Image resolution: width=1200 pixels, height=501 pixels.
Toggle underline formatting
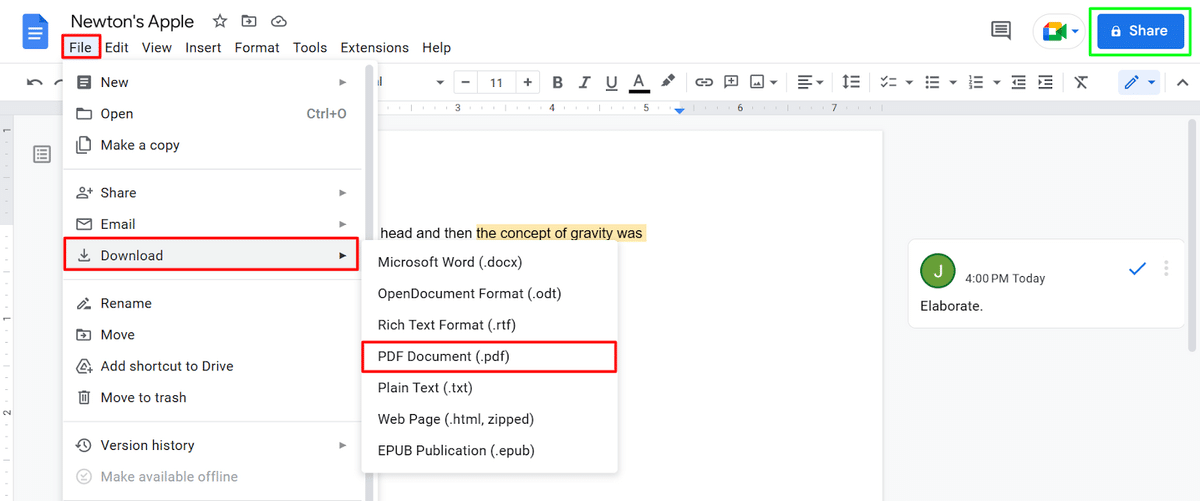(611, 82)
